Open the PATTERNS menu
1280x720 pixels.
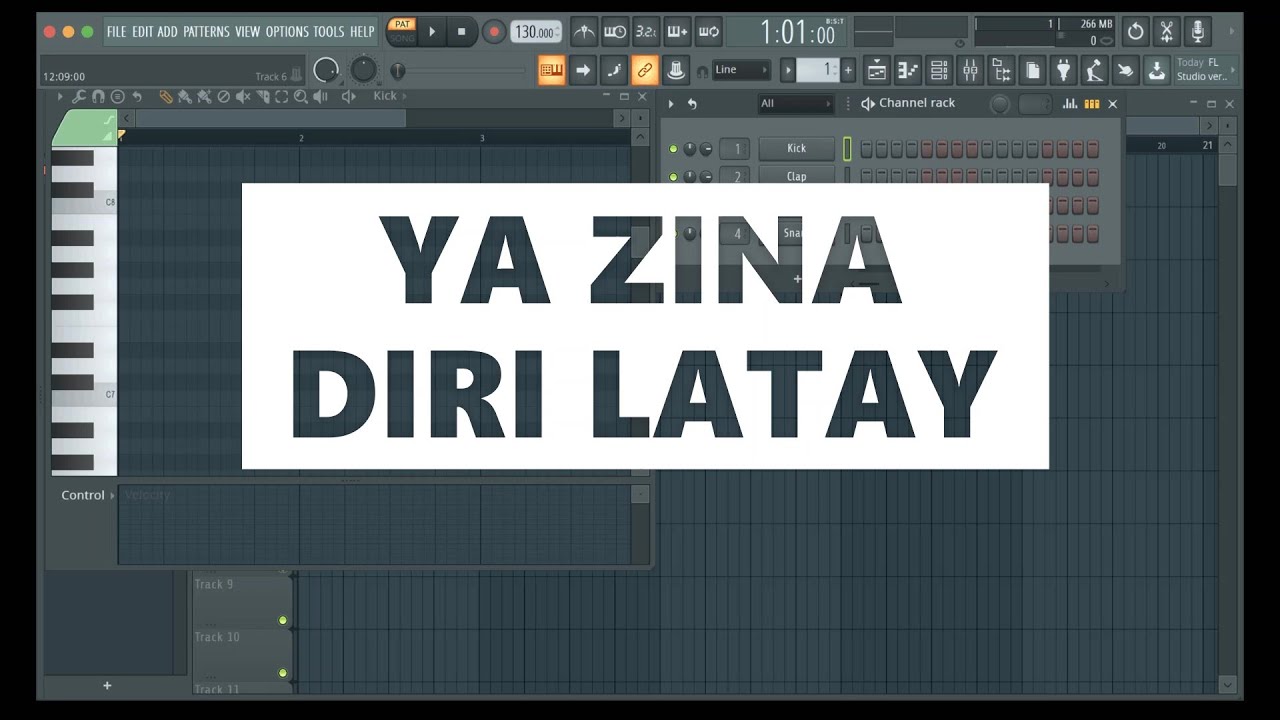(x=207, y=32)
